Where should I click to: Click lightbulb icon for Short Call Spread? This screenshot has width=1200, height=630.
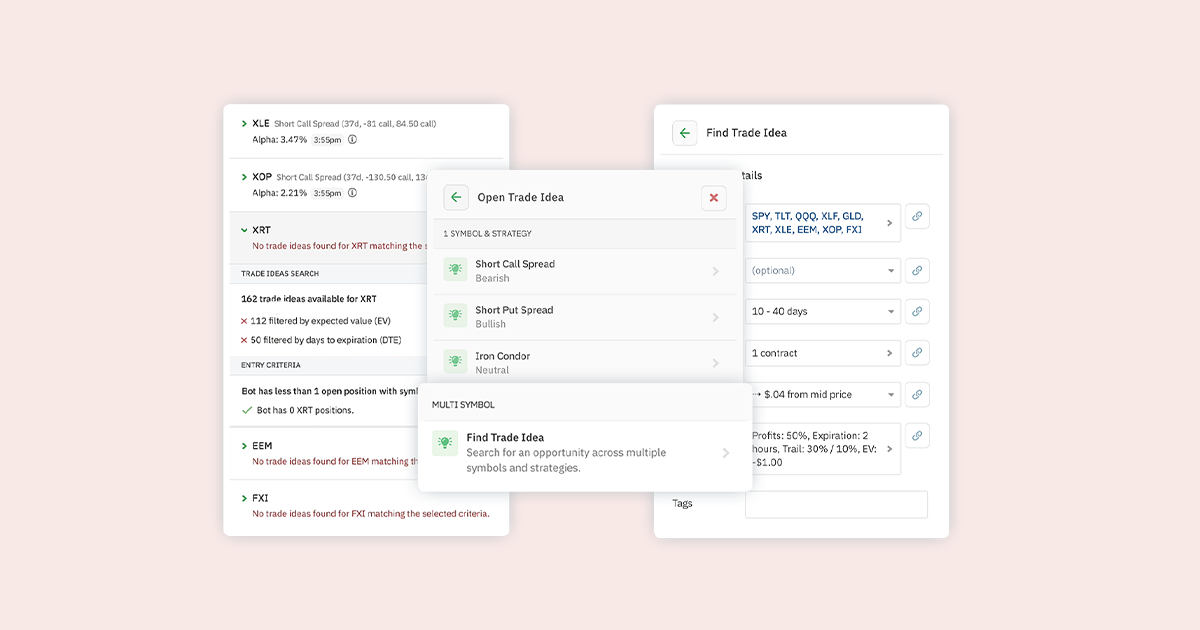[456, 270]
